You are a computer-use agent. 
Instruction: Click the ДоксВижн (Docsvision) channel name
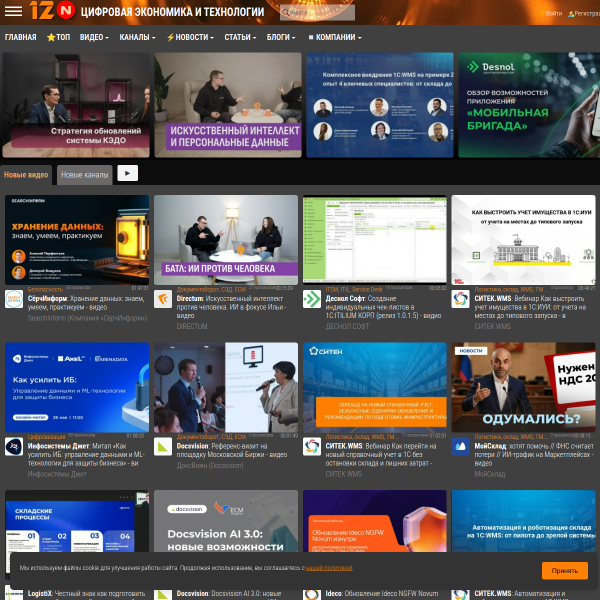coord(210,466)
